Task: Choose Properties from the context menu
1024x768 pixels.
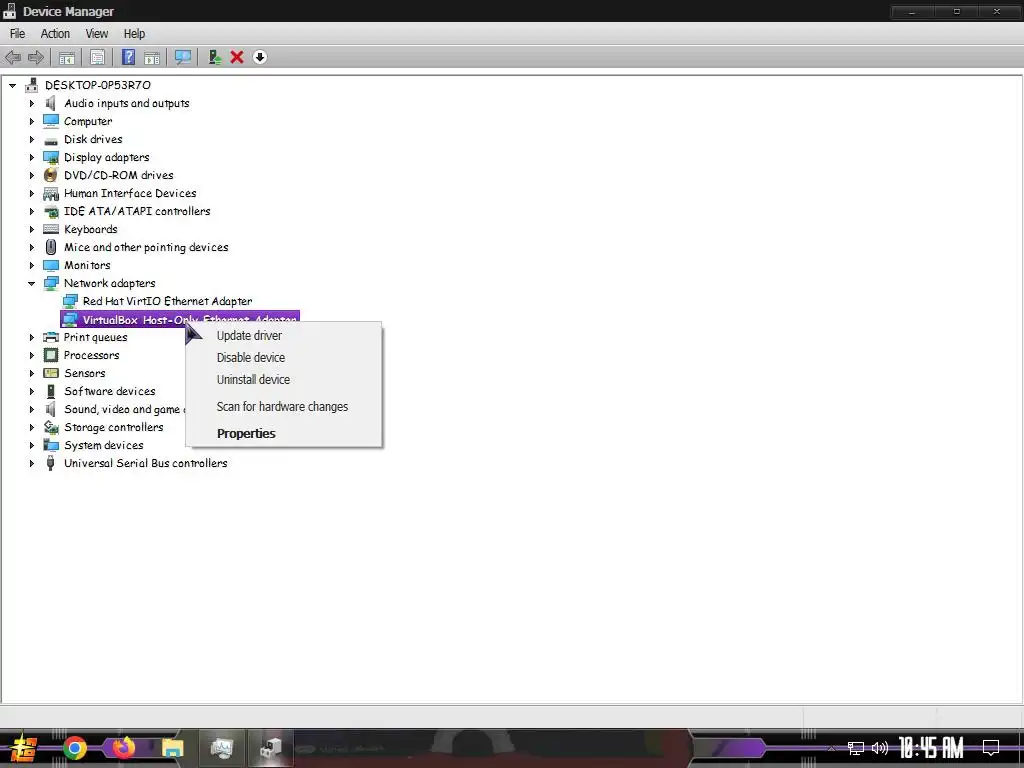Action: 283,434
